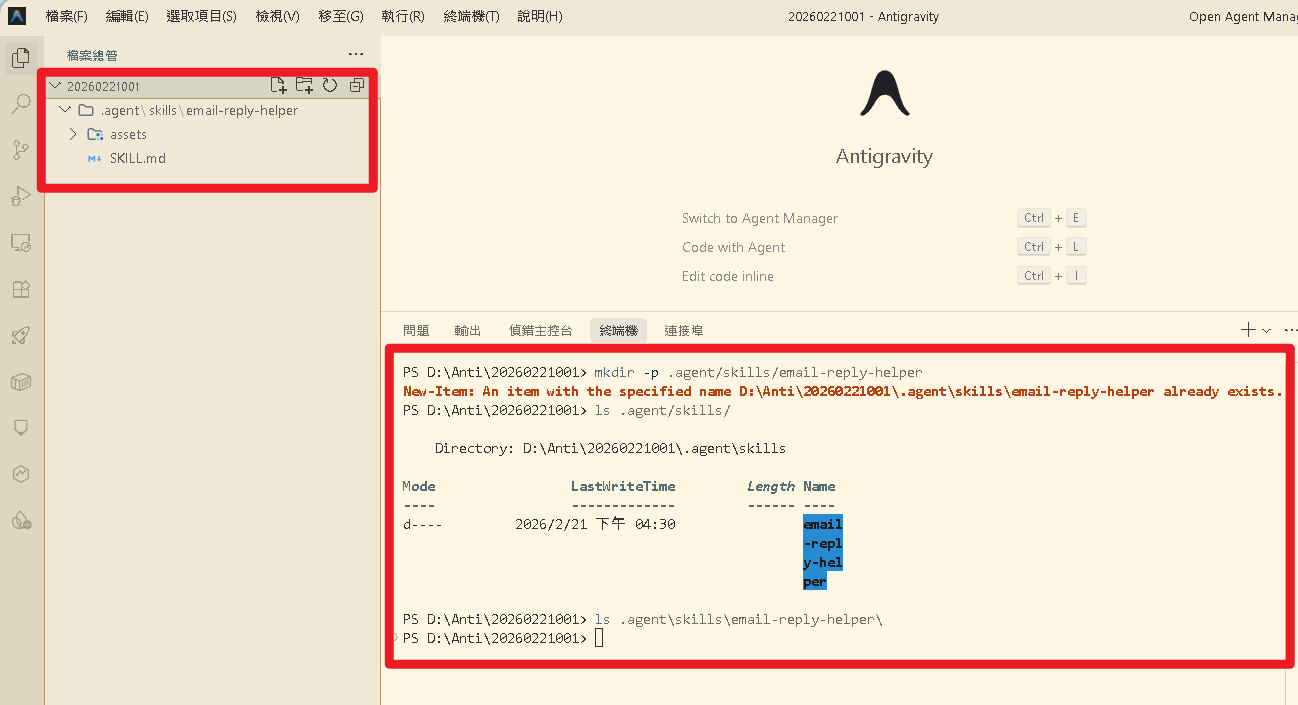Collapse all folders in explorer
Screen dimensions: 1298x705
[x=356, y=86]
